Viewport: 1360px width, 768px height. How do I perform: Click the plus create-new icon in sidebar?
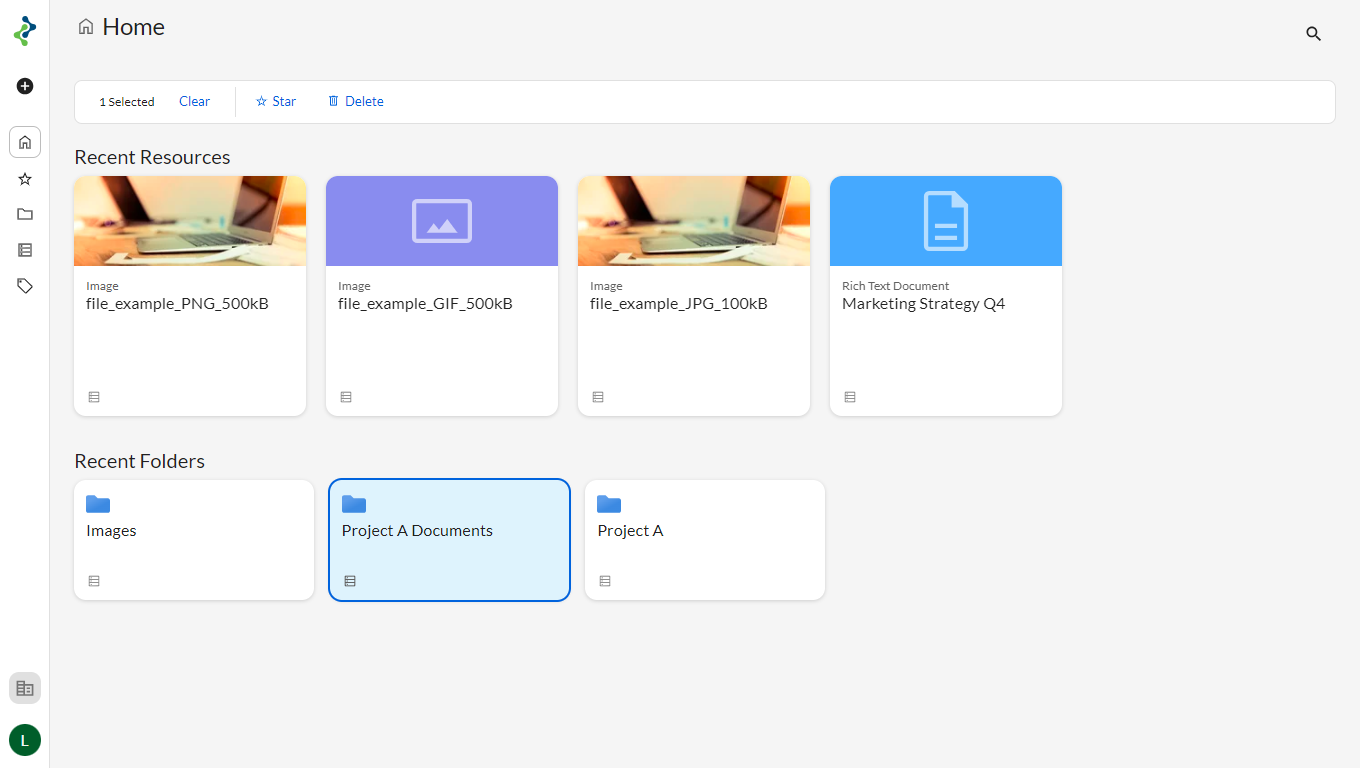point(25,86)
